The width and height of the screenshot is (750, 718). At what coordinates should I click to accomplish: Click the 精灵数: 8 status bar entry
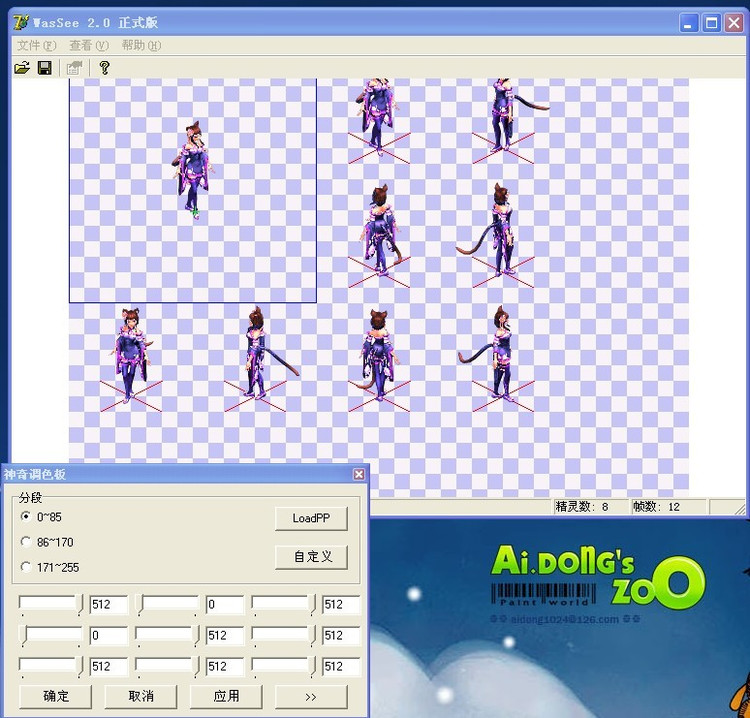point(591,507)
